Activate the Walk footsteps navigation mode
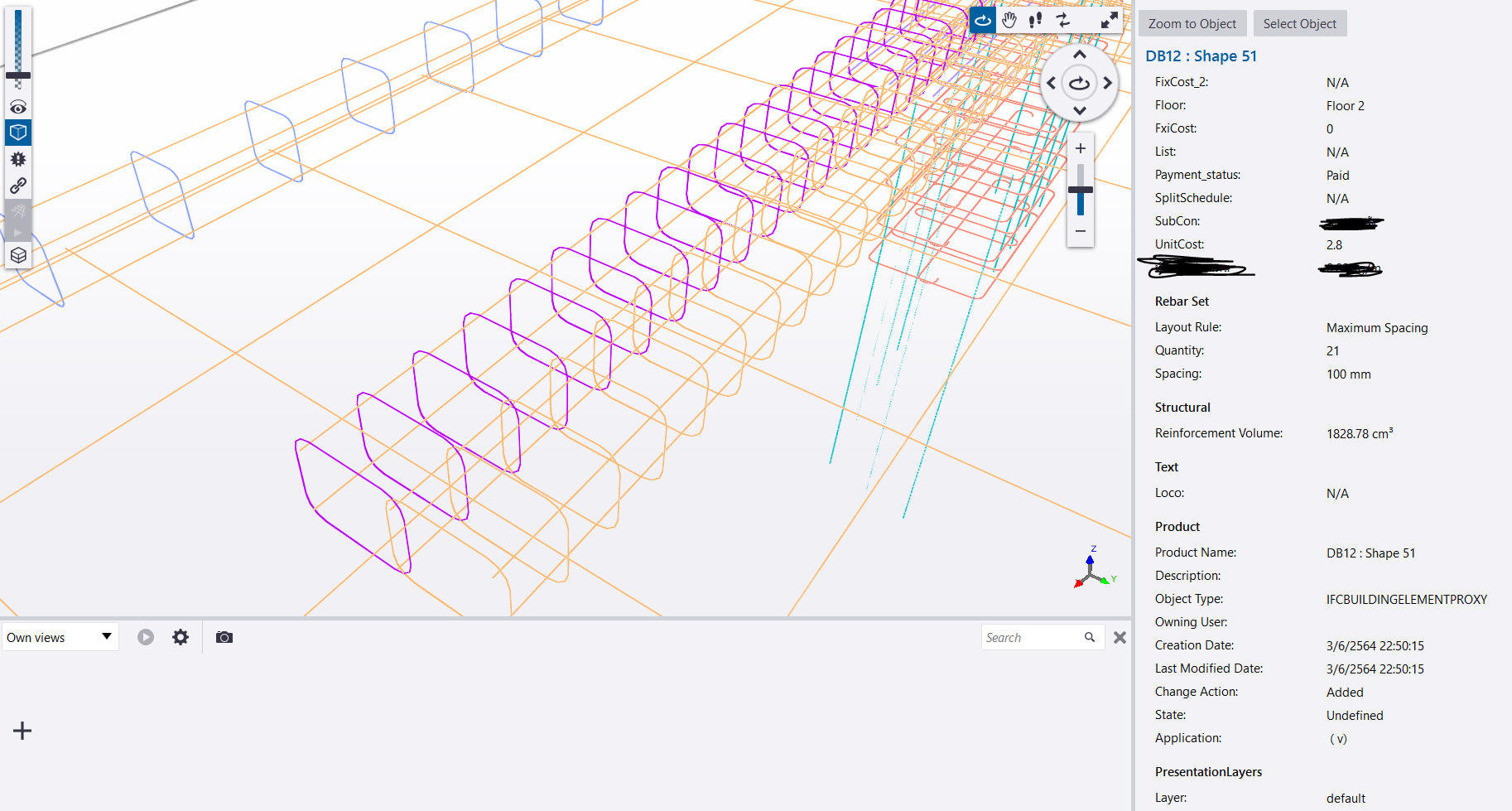 [x=1035, y=21]
